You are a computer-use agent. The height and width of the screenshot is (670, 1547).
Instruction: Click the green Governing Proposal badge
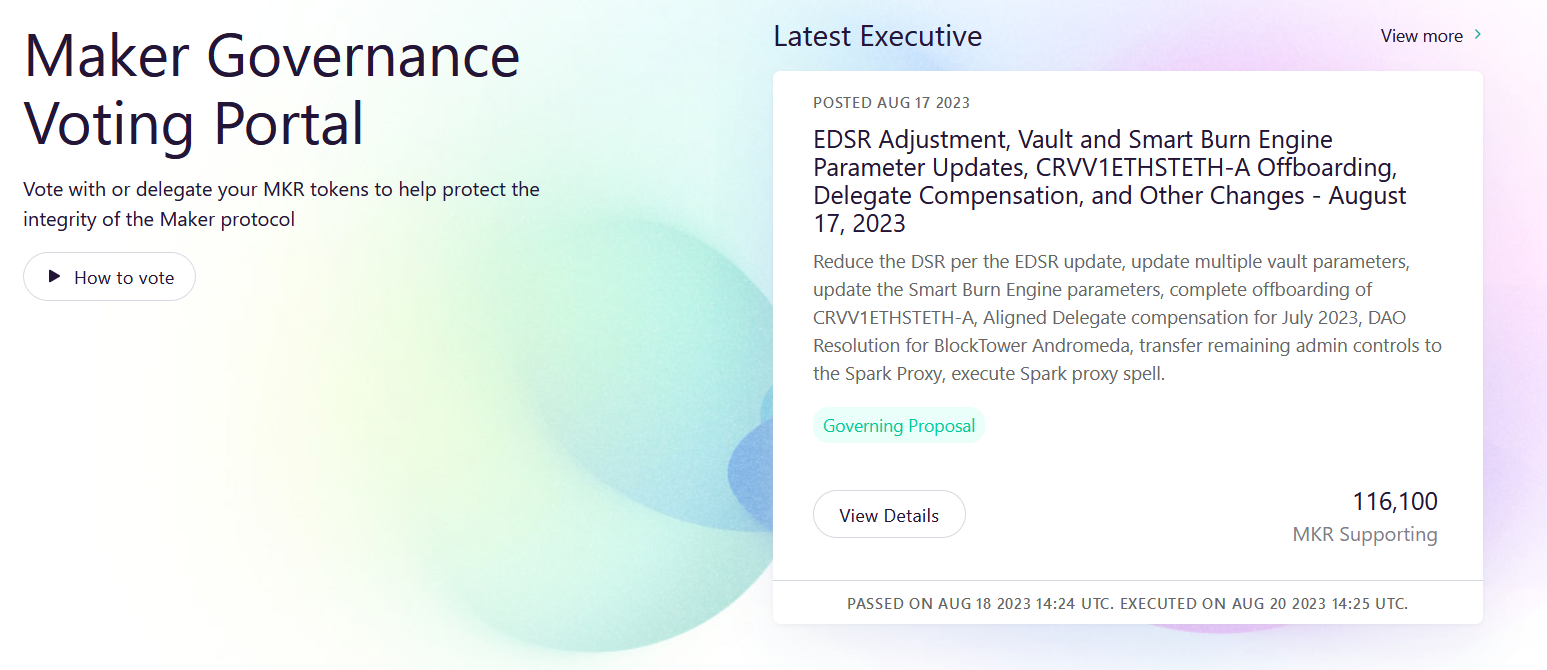898,425
